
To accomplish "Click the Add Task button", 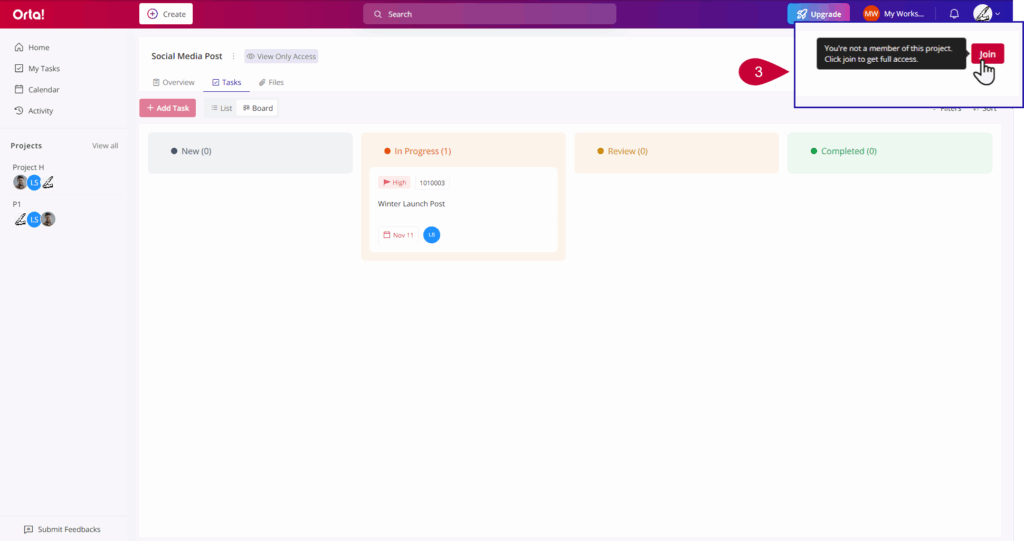I will 167,108.
